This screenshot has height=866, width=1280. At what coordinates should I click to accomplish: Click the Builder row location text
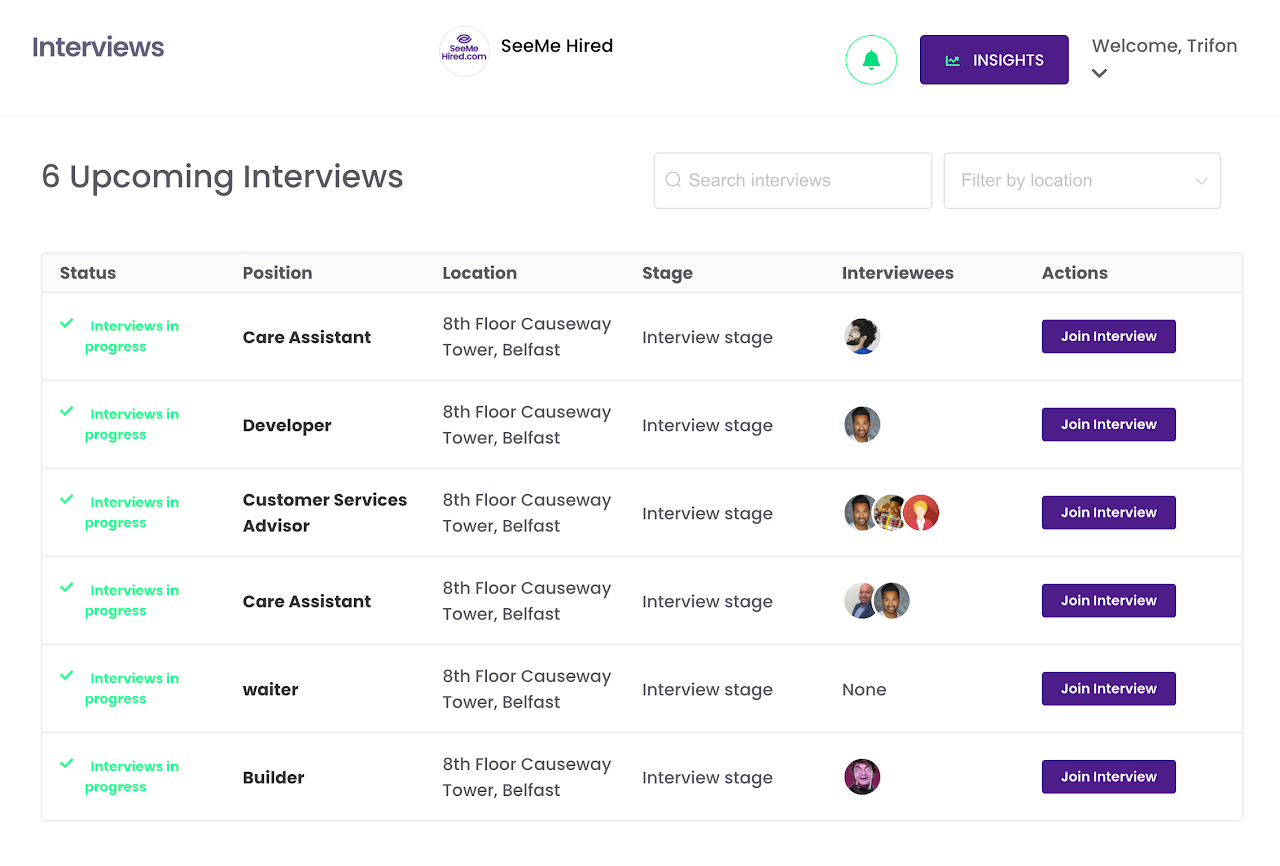click(527, 777)
